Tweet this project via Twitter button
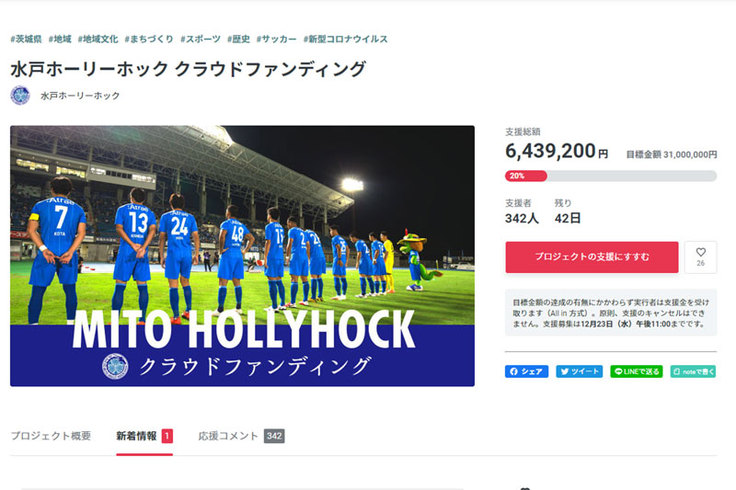The image size is (736, 490). pyautogui.click(x=579, y=371)
